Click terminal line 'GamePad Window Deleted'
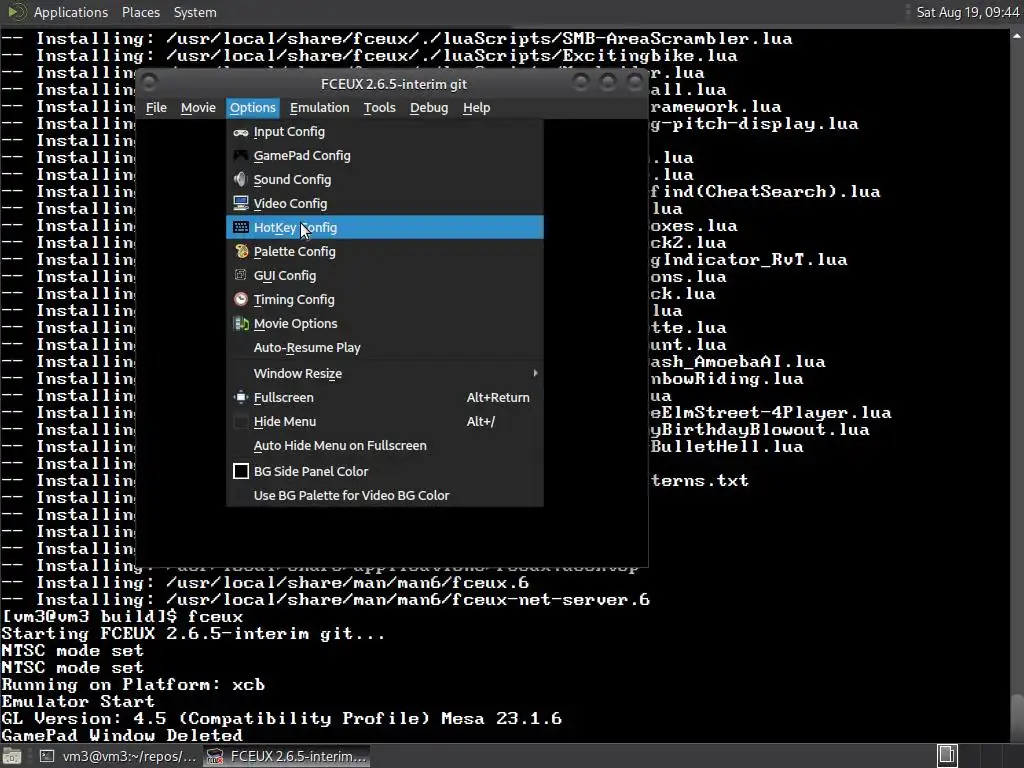 click(122, 735)
